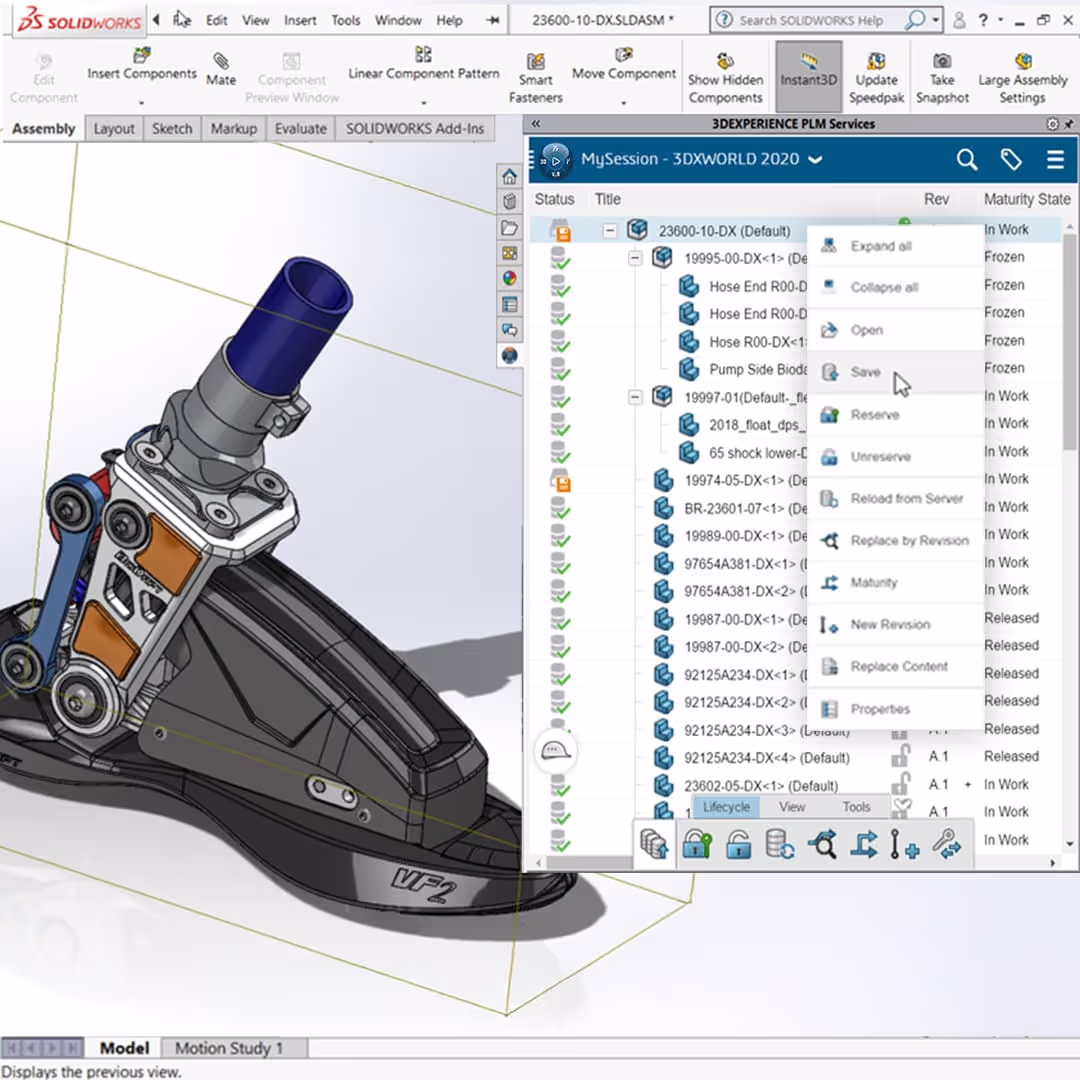The image size is (1080, 1080).
Task: Toggle the menu bar pin icon
Action: point(492,21)
